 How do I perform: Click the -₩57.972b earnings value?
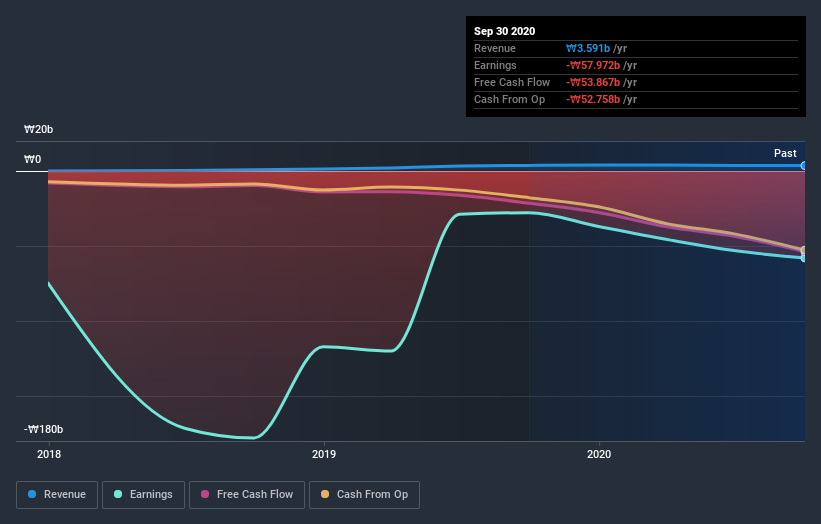click(593, 65)
